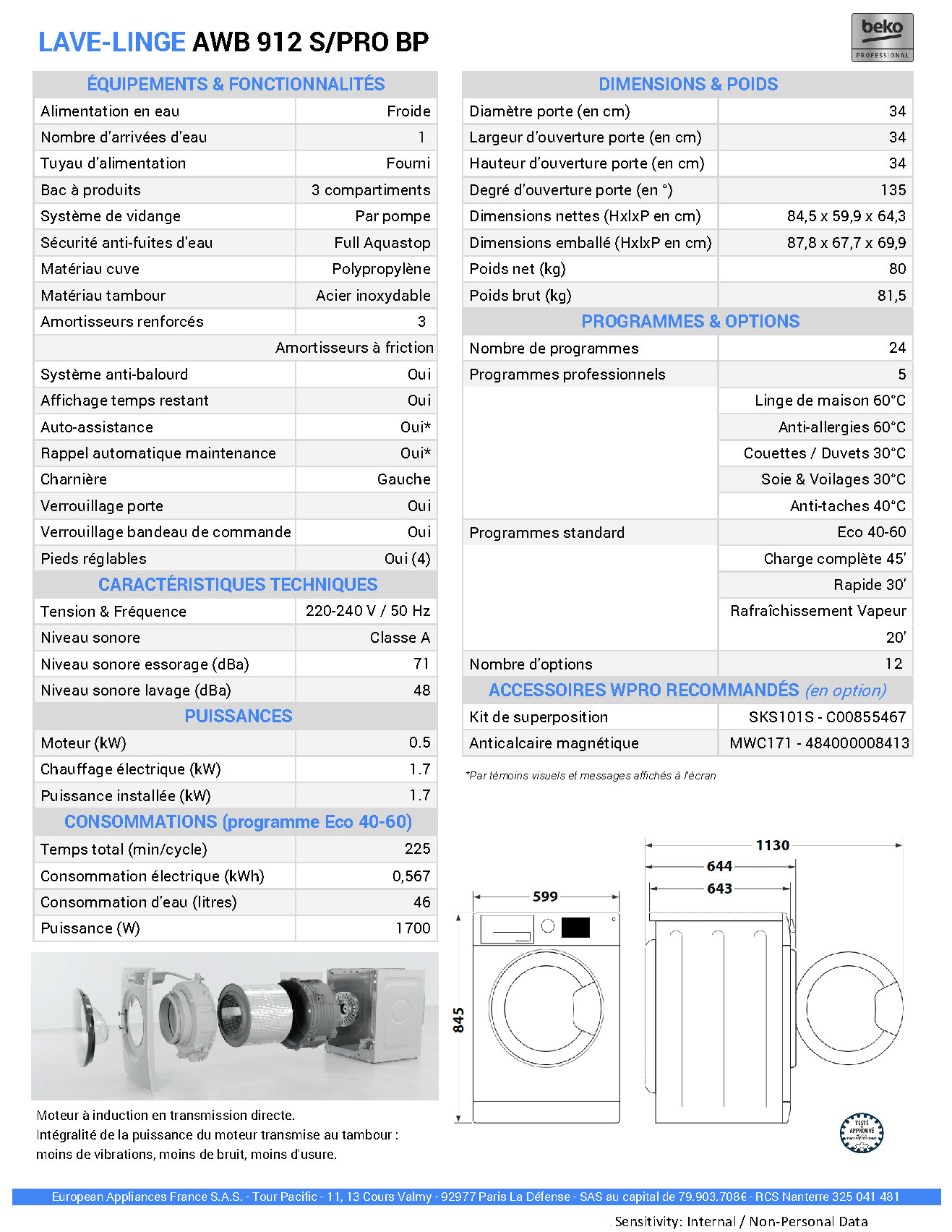Click the '220-240 V / 50 Hz' value

click(x=368, y=611)
